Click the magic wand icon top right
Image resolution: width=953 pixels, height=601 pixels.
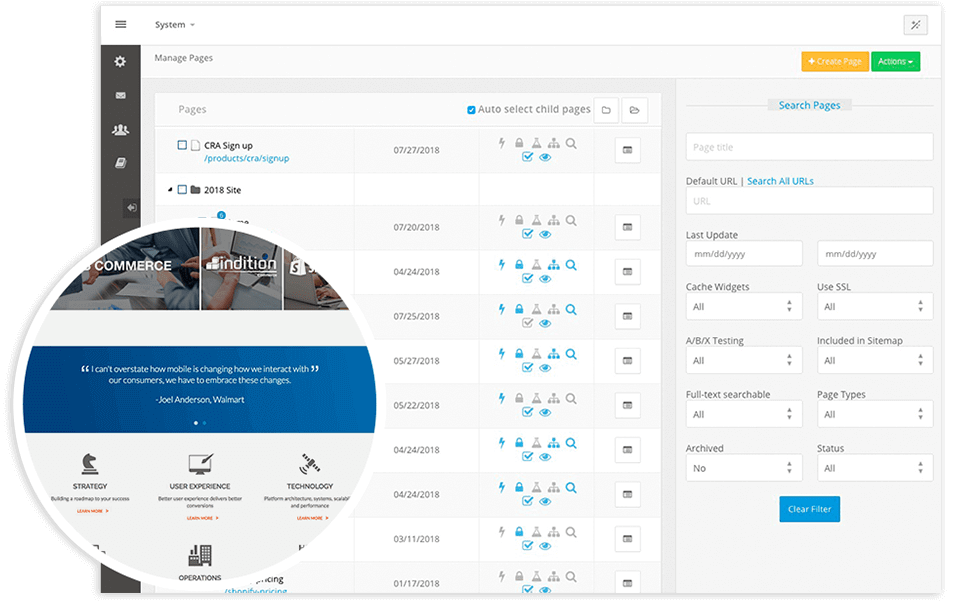(x=915, y=26)
